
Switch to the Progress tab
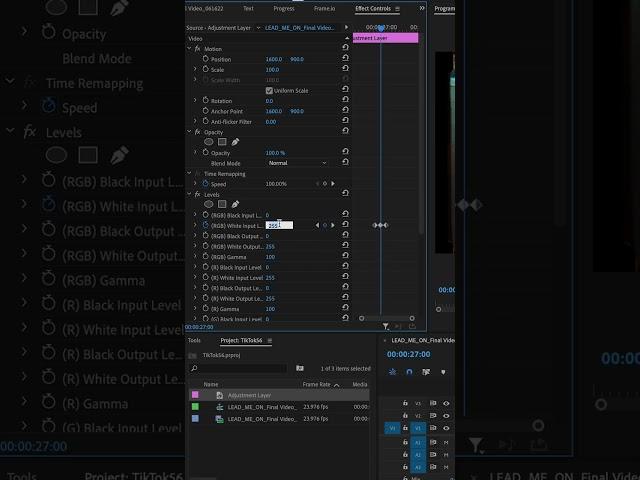(284, 8)
